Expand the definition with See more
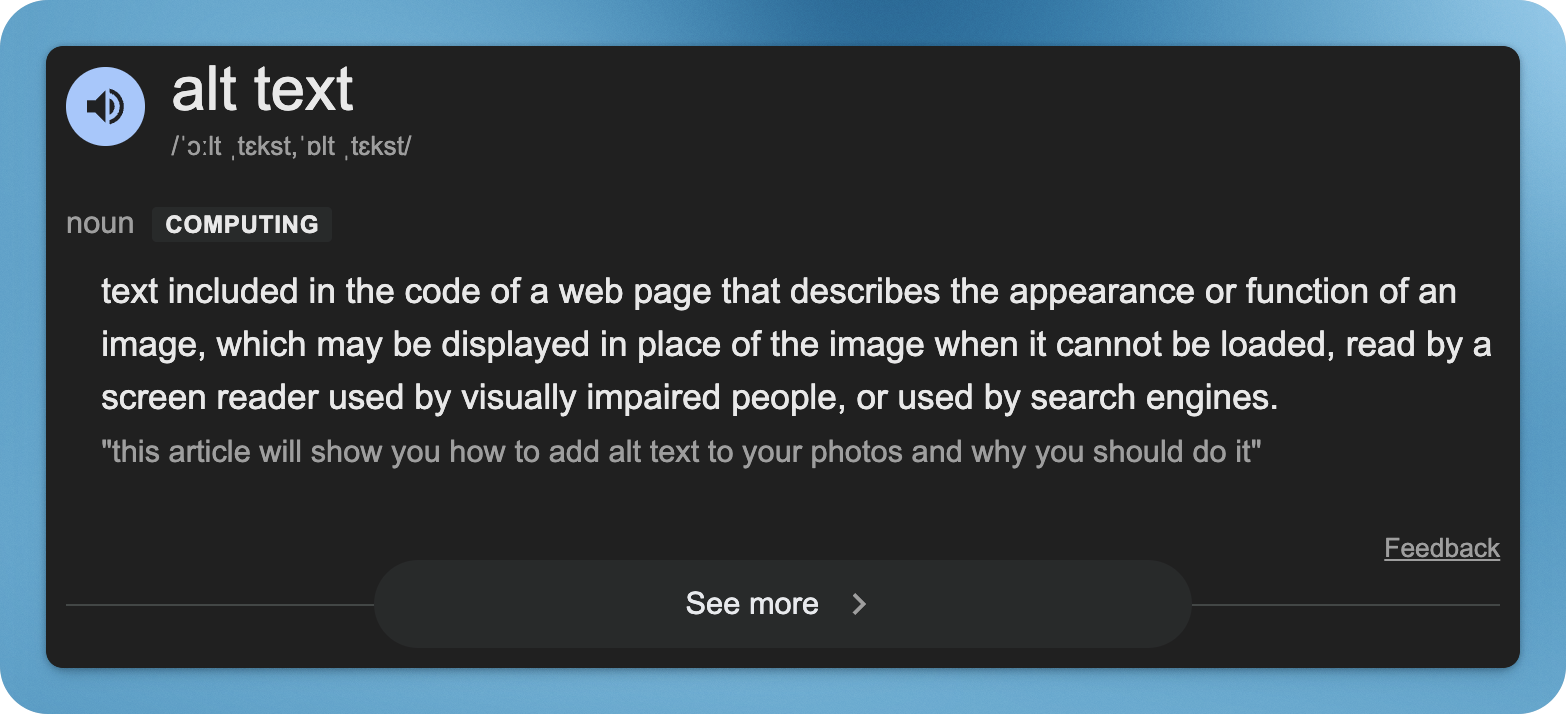The image size is (1566, 714). pos(752,604)
